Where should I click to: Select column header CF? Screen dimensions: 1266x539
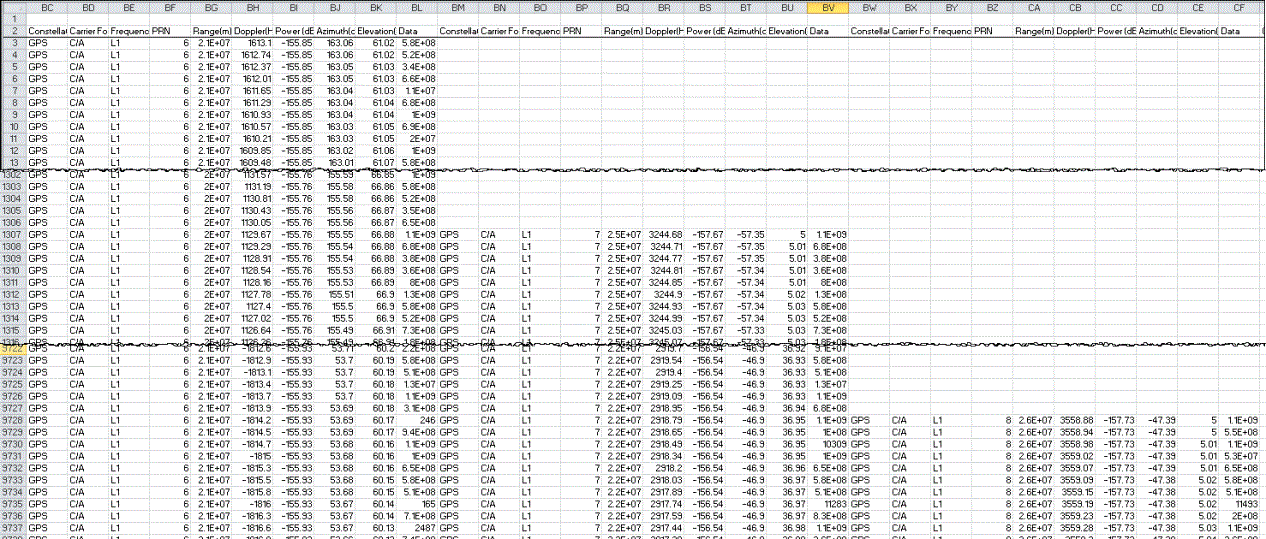pyautogui.click(x=1238, y=7)
